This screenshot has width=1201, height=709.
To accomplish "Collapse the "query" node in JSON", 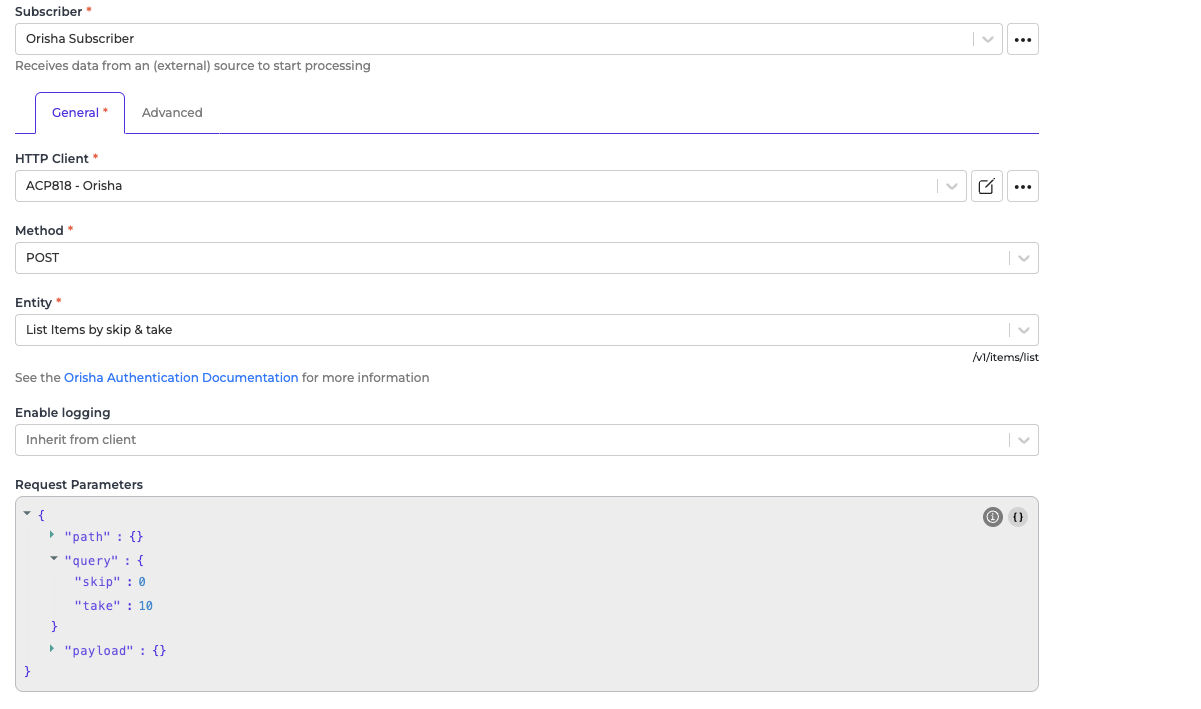I will pyautogui.click(x=52, y=559).
